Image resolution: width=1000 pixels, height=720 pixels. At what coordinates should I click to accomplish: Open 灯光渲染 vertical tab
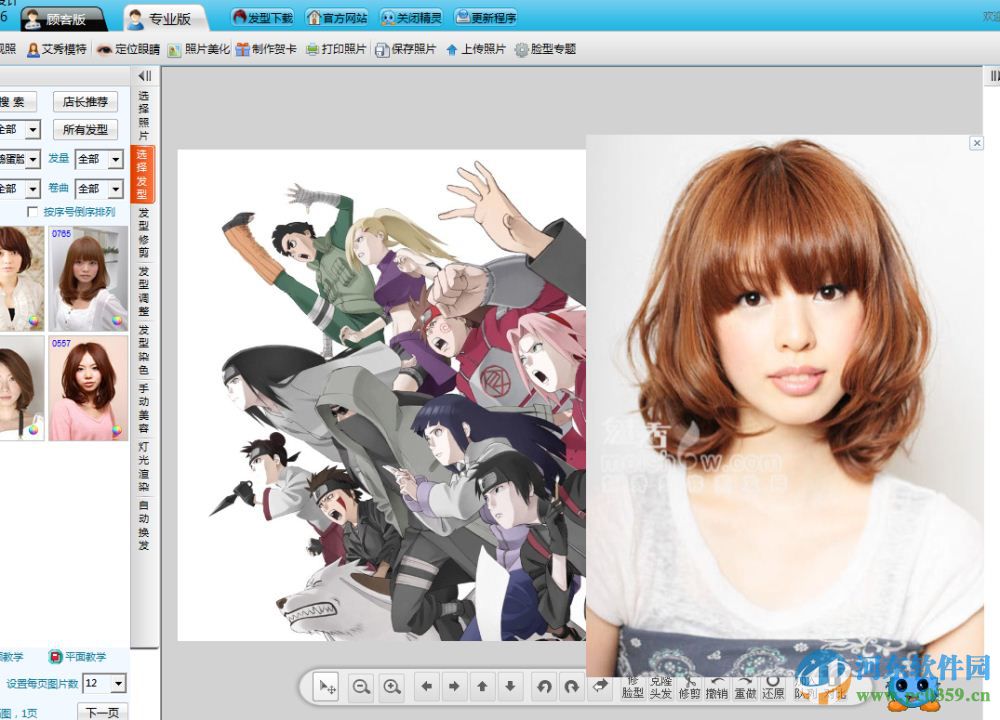143,466
